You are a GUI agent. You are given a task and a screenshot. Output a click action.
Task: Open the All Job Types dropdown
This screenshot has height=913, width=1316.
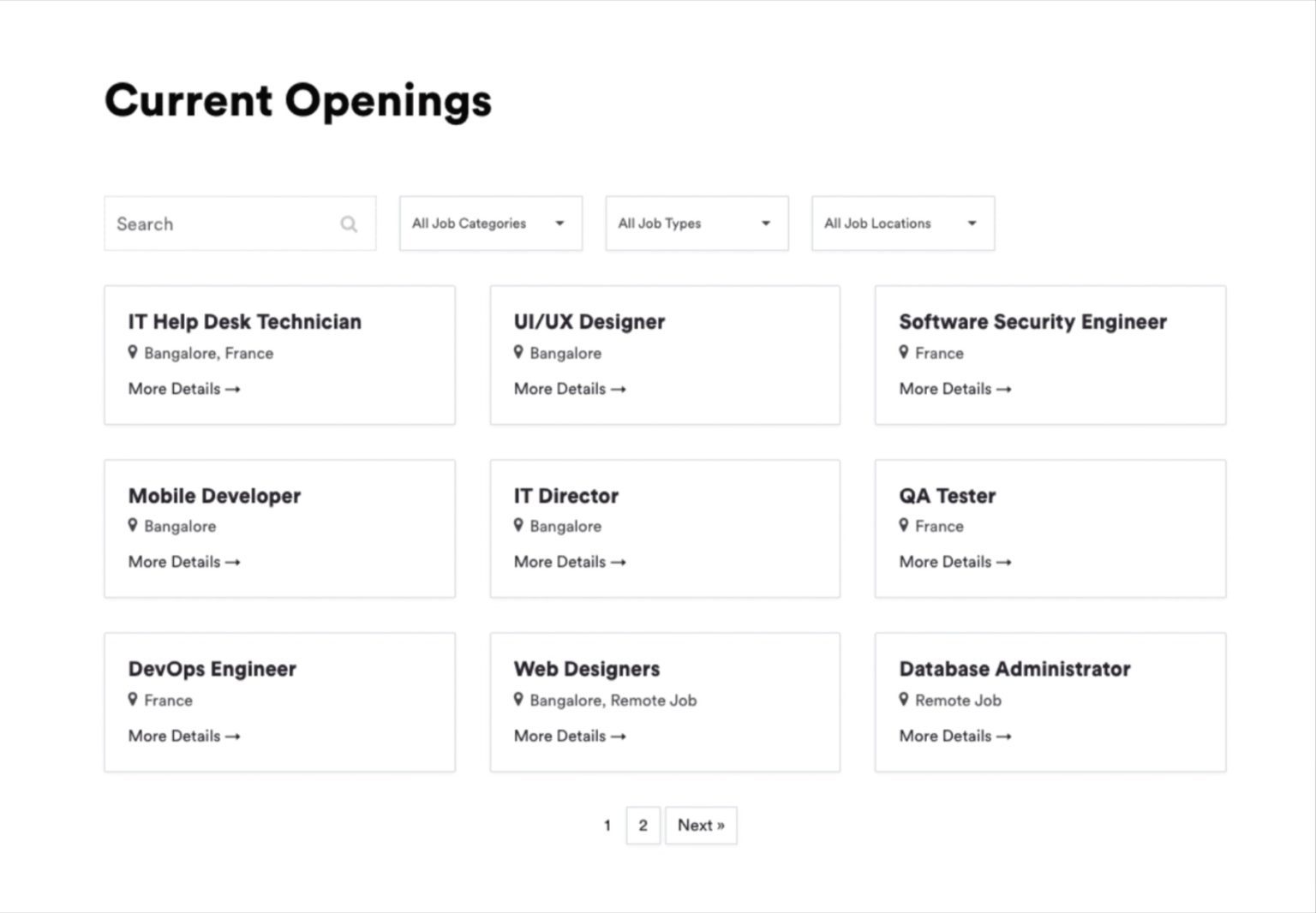(696, 224)
